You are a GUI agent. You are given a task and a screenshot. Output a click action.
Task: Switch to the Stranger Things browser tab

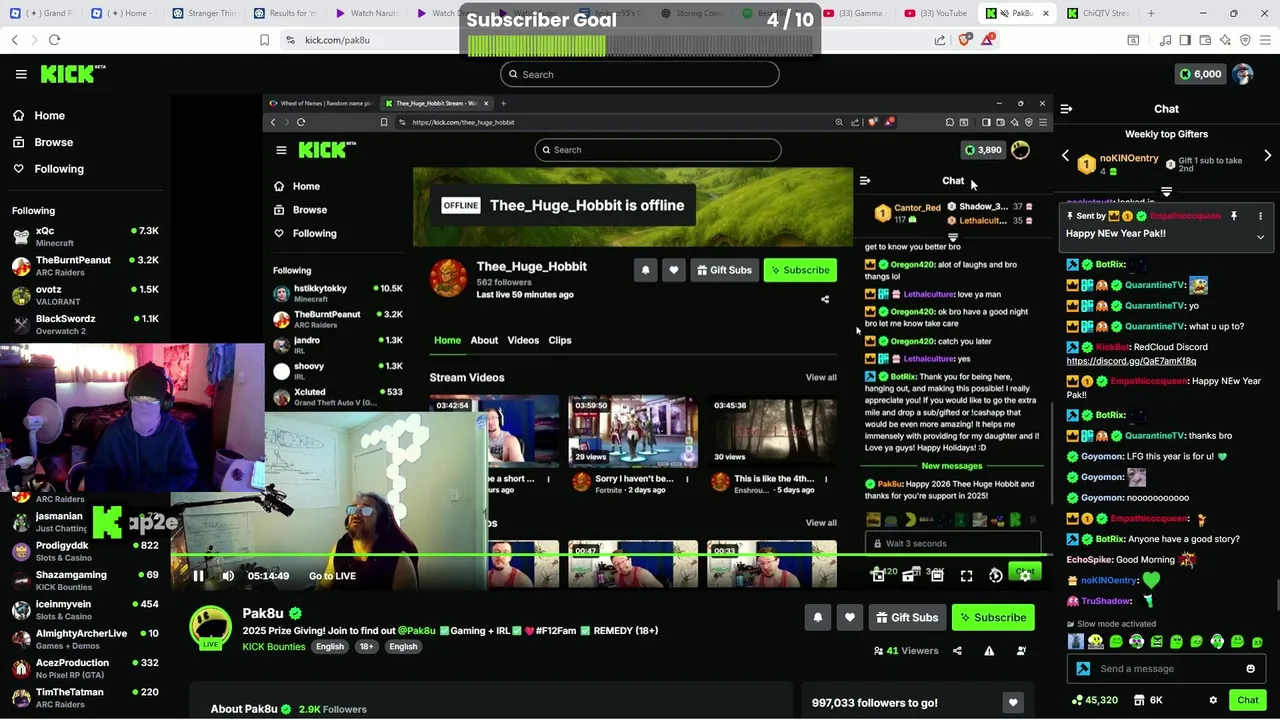pyautogui.click(x=203, y=13)
